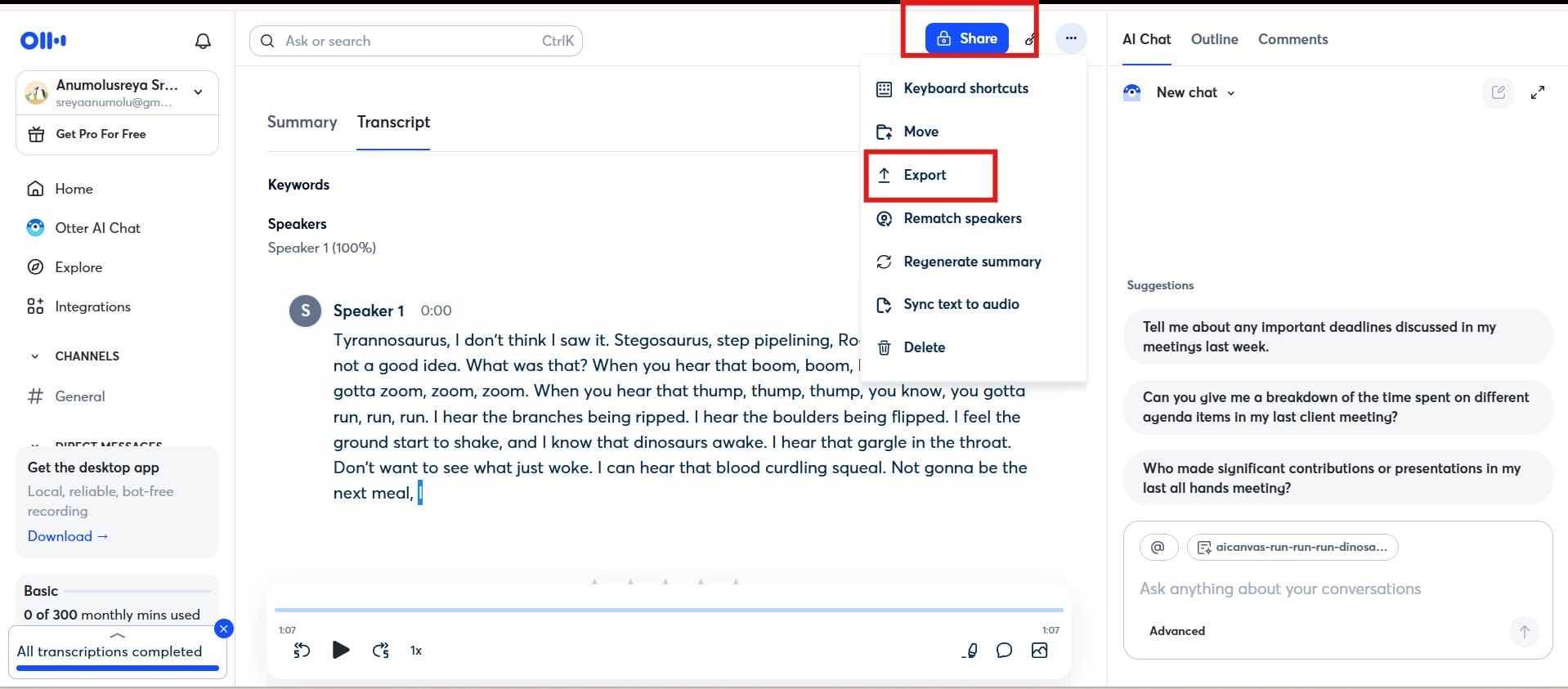Choose Delete from the menu

973,347
